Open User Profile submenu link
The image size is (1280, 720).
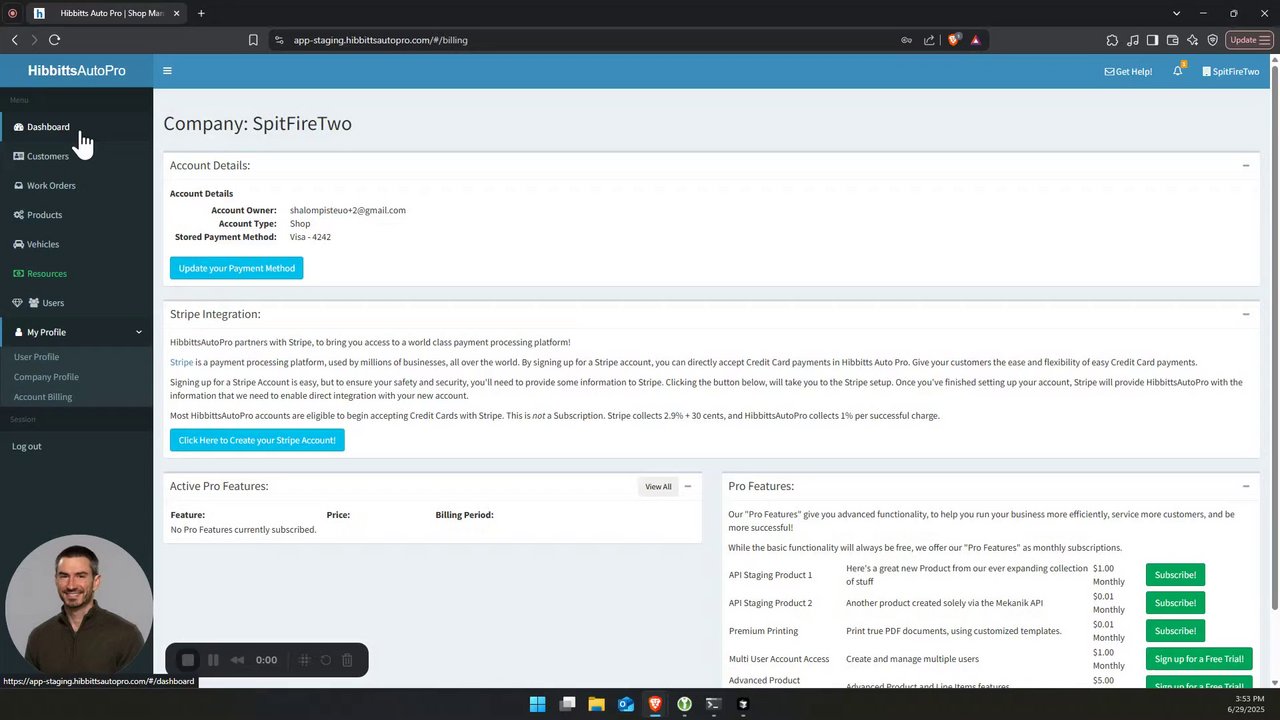(x=36, y=357)
